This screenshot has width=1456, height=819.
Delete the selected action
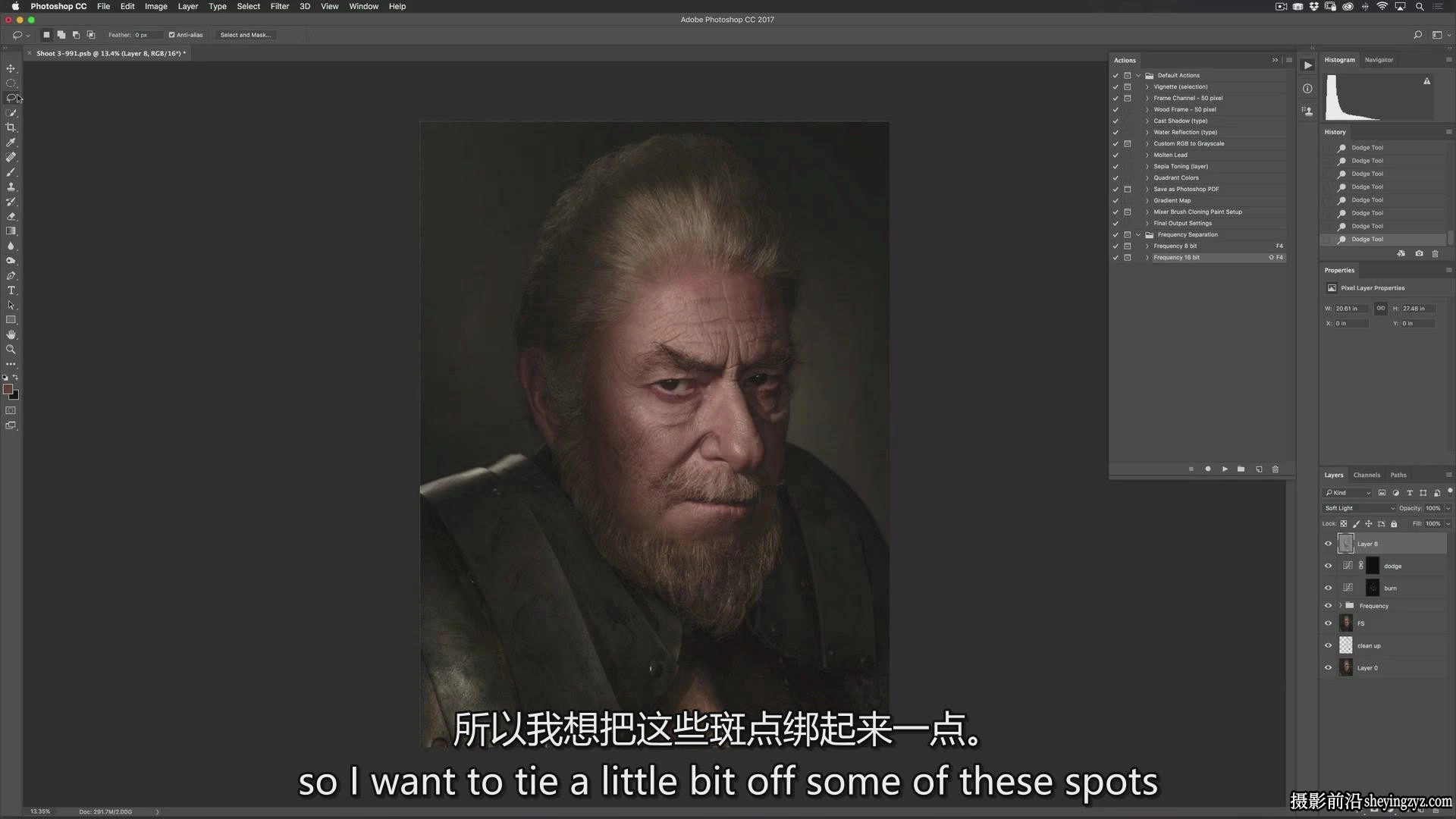pos(1276,469)
